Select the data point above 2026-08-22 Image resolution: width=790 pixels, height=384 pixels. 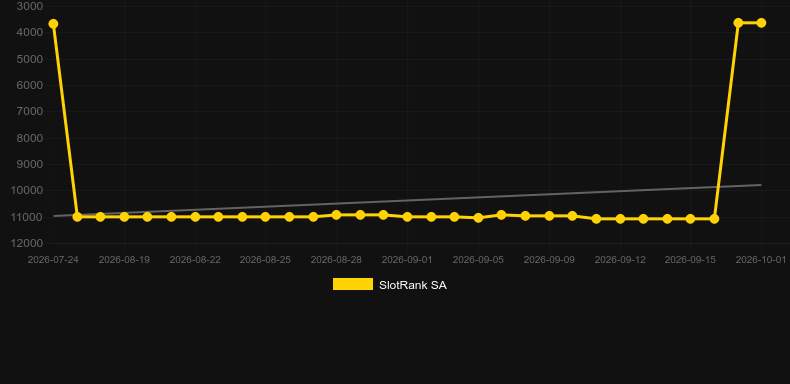[x=195, y=217]
